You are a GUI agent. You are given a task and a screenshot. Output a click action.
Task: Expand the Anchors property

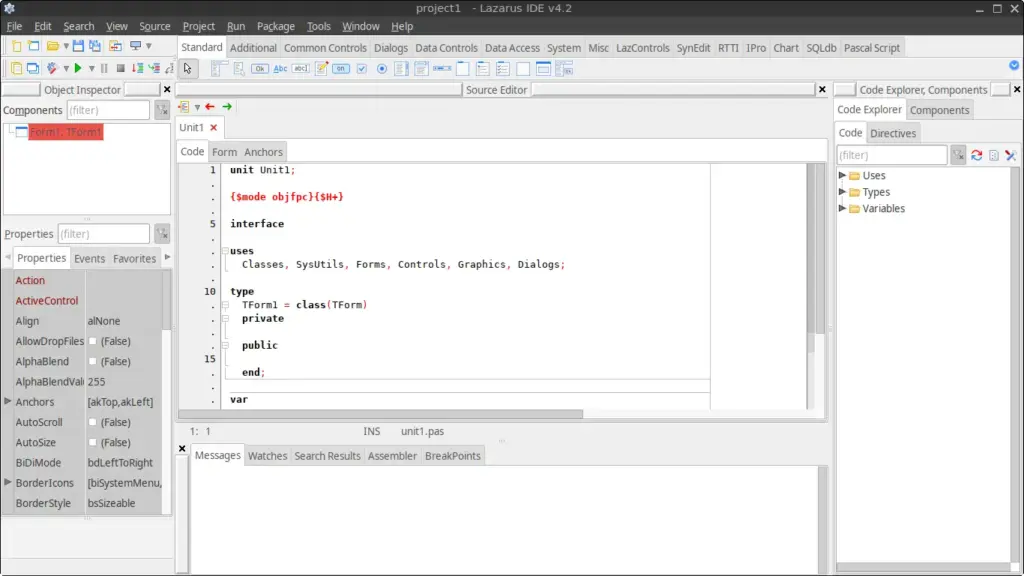click(8, 401)
